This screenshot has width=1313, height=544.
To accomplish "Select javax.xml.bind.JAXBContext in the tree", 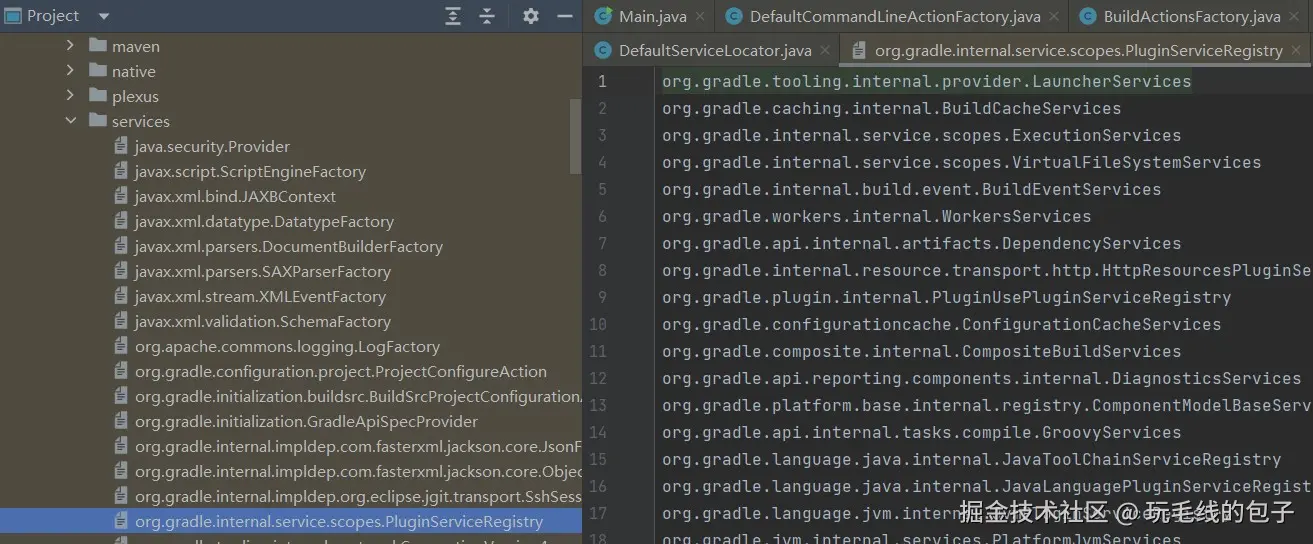I will coord(235,196).
